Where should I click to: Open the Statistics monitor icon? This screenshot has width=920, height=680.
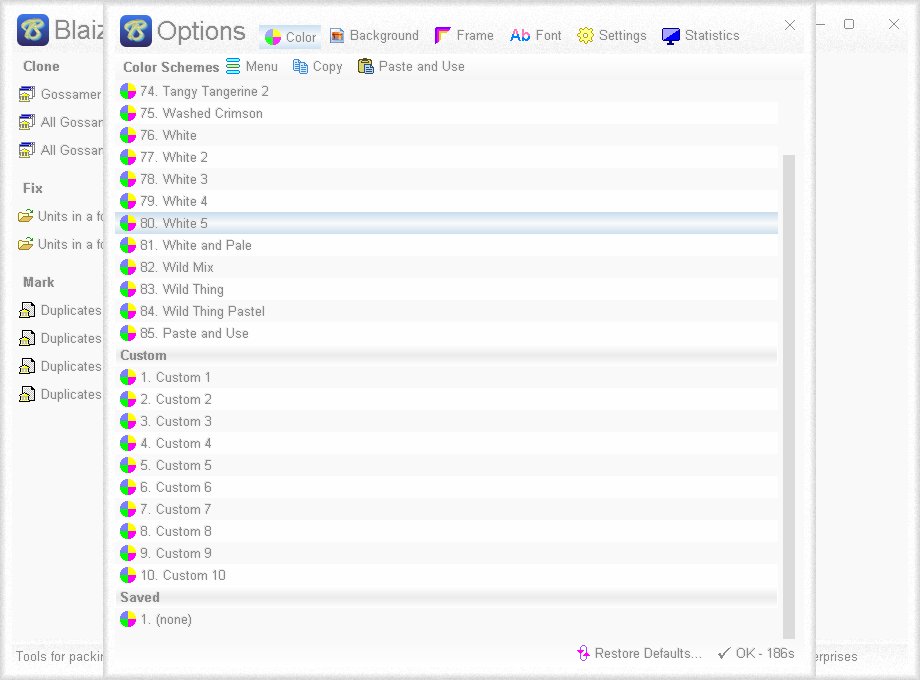(x=671, y=36)
